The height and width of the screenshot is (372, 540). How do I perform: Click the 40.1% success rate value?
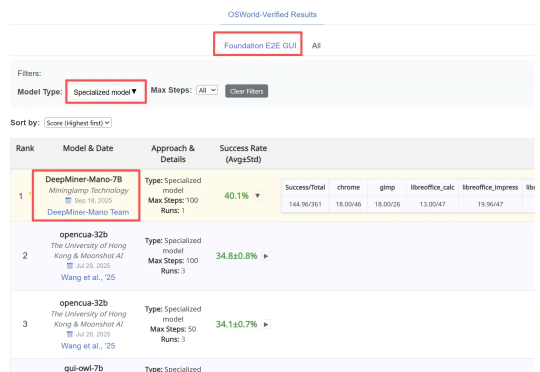[x=236, y=196]
